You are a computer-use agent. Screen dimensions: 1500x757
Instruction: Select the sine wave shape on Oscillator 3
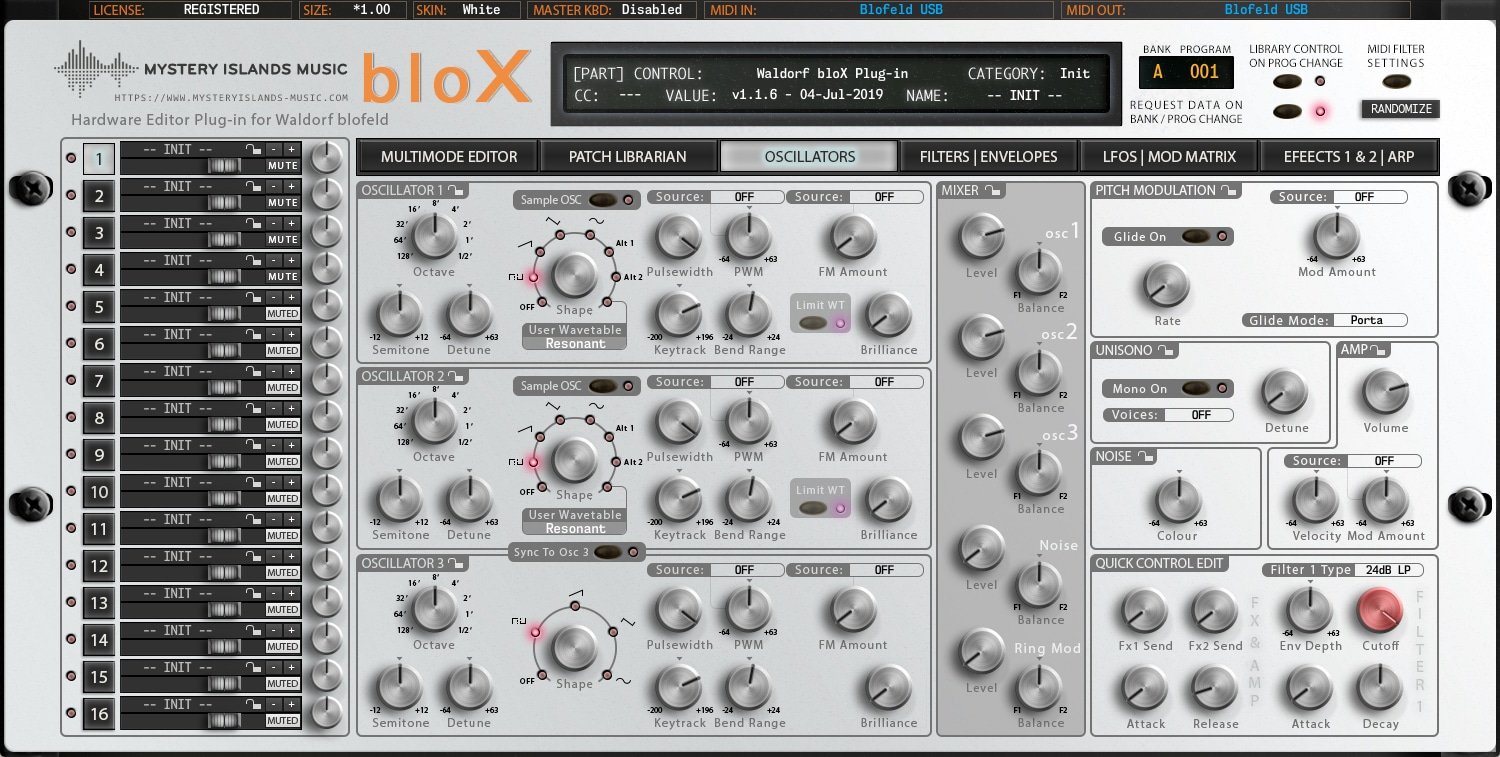[x=606, y=673]
